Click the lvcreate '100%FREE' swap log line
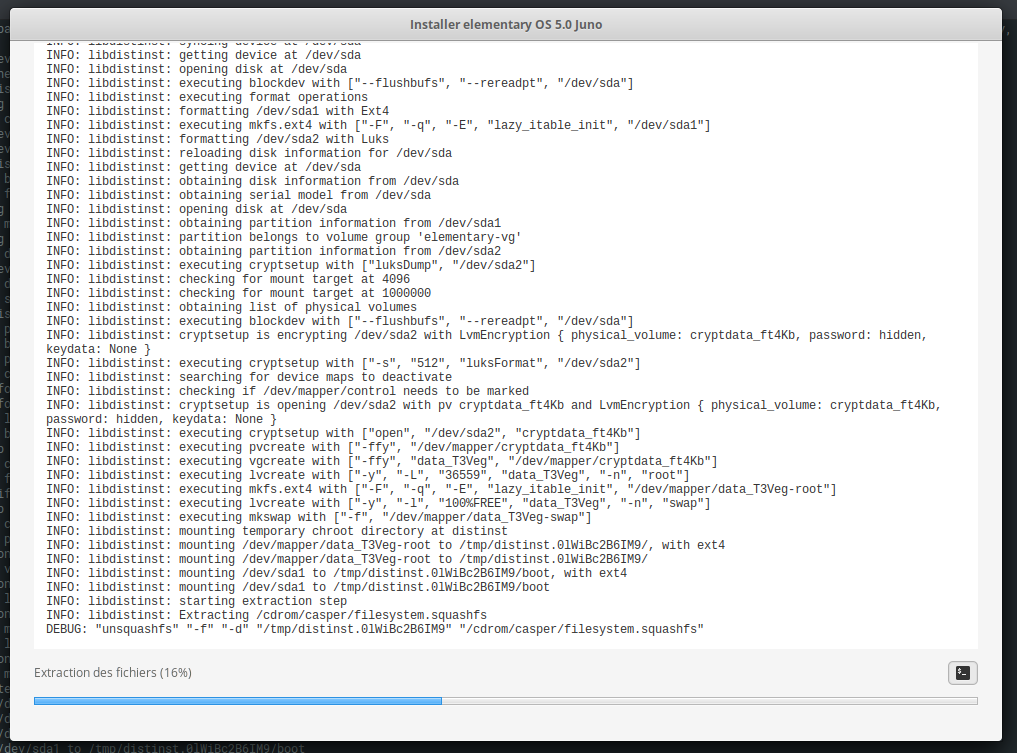Image resolution: width=1017 pixels, height=753 pixels. pos(378,503)
